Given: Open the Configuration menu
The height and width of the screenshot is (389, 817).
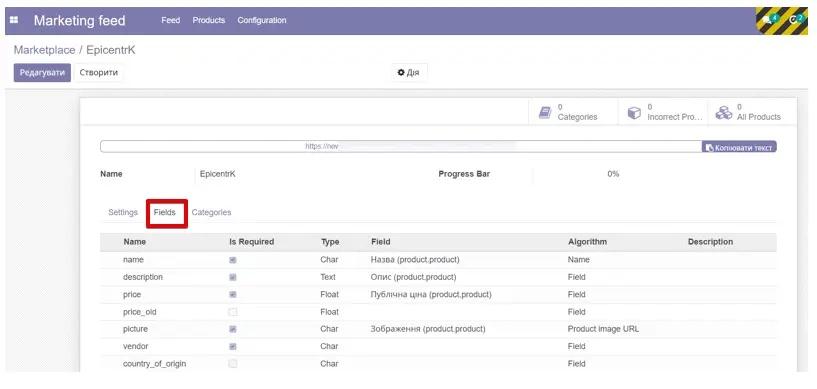Looking at the screenshot, I should [262, 20].
